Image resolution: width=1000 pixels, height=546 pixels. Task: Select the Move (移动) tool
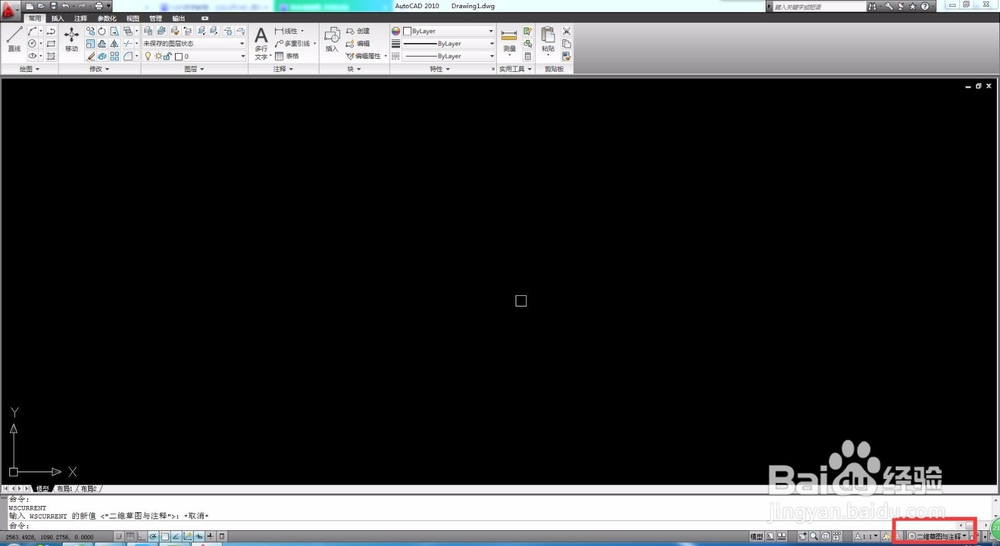[71, 40]
